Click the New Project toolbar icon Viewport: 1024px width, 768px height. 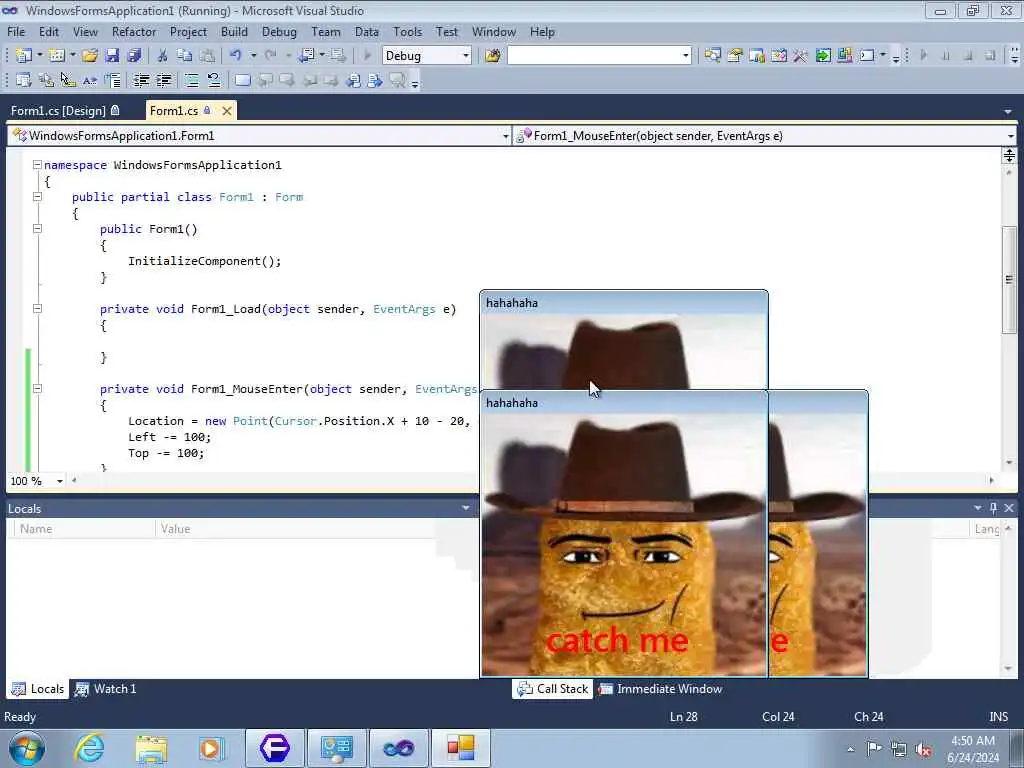click(x=24, y=56)
